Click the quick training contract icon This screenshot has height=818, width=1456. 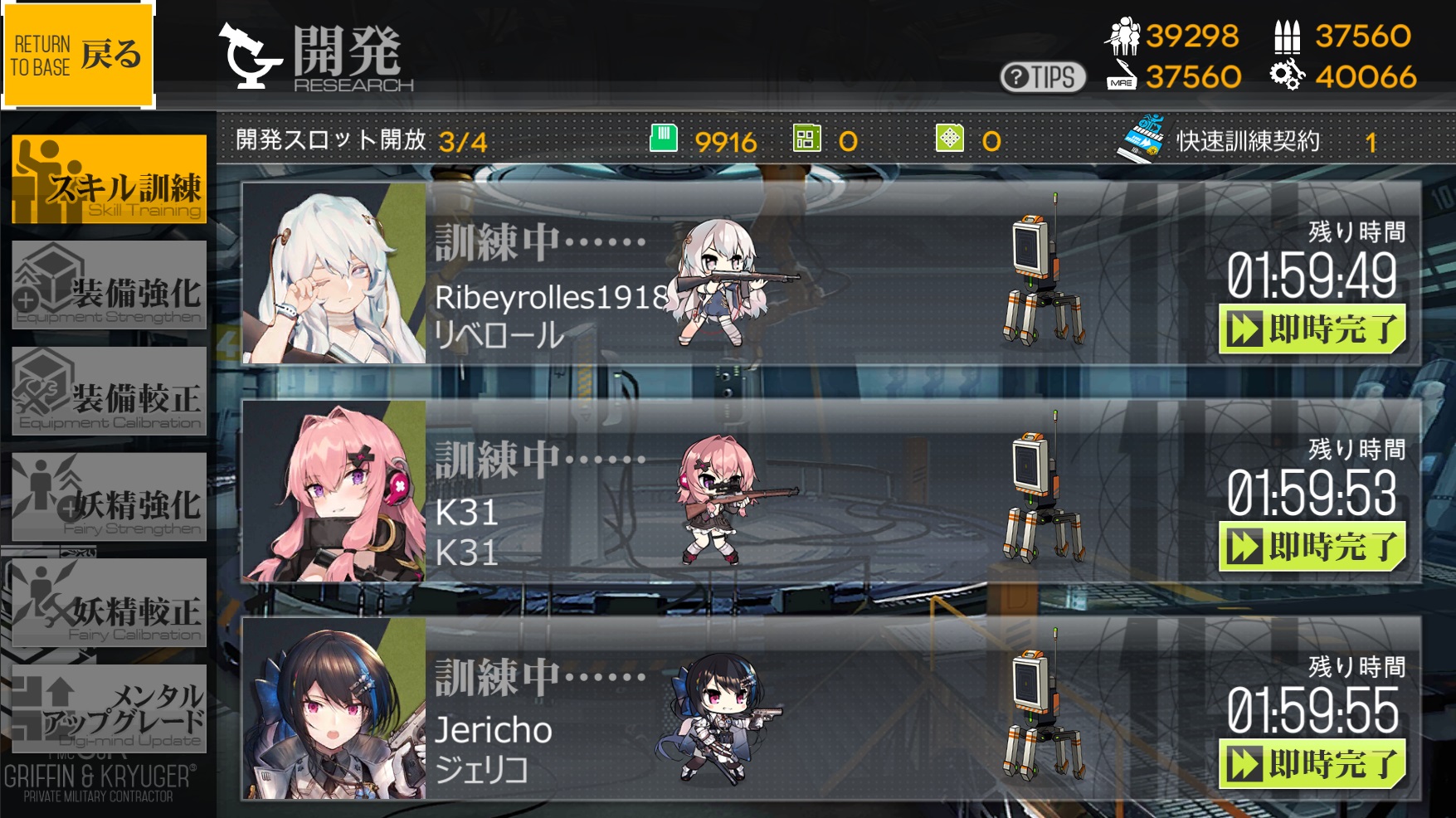[1142, 139]
